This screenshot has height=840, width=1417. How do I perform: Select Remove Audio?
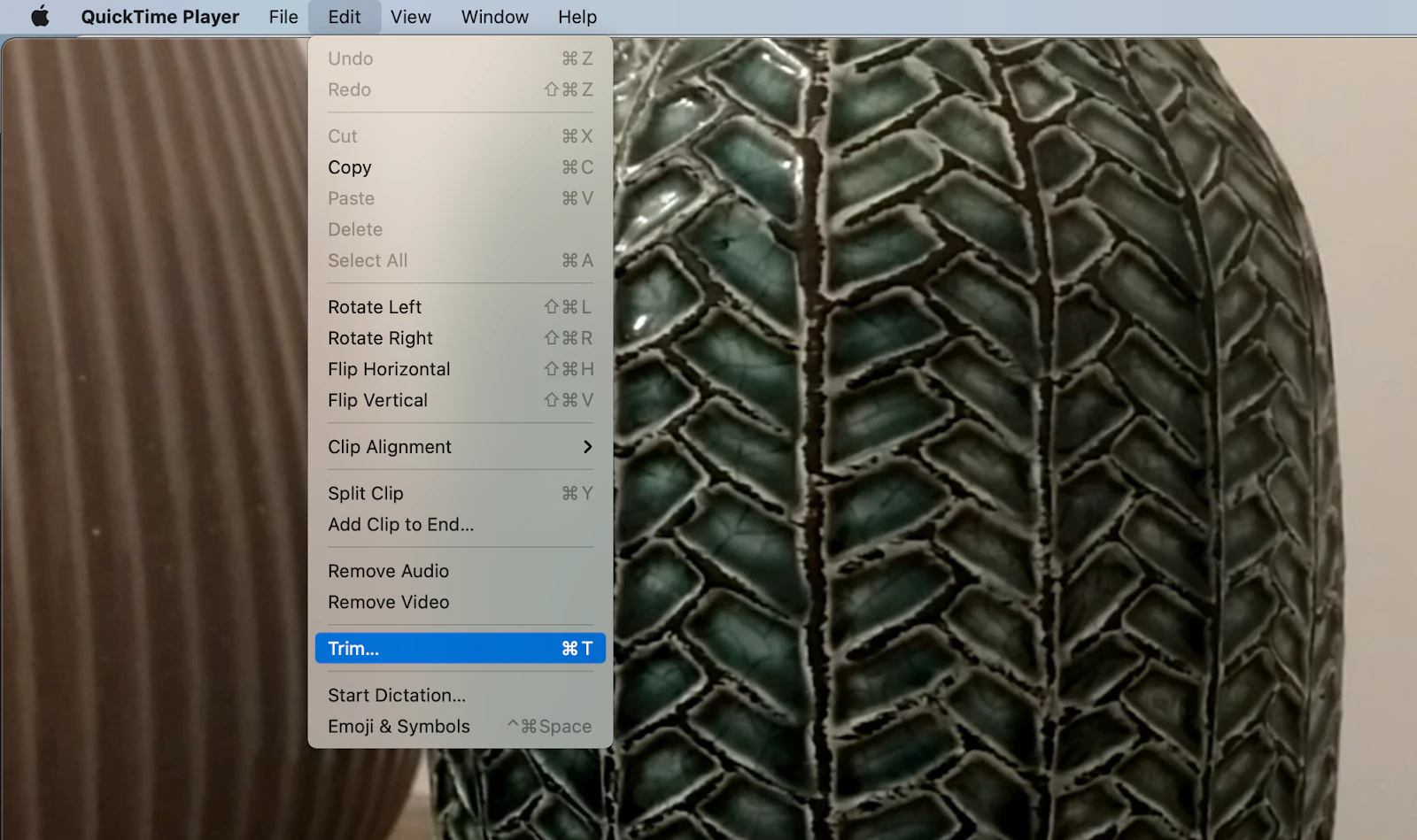388,571
